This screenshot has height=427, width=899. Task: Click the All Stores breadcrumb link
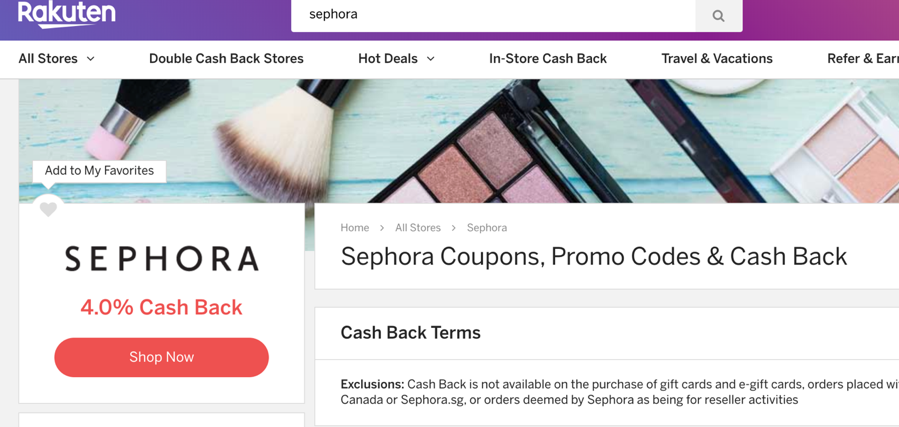[x=417, y=228]
